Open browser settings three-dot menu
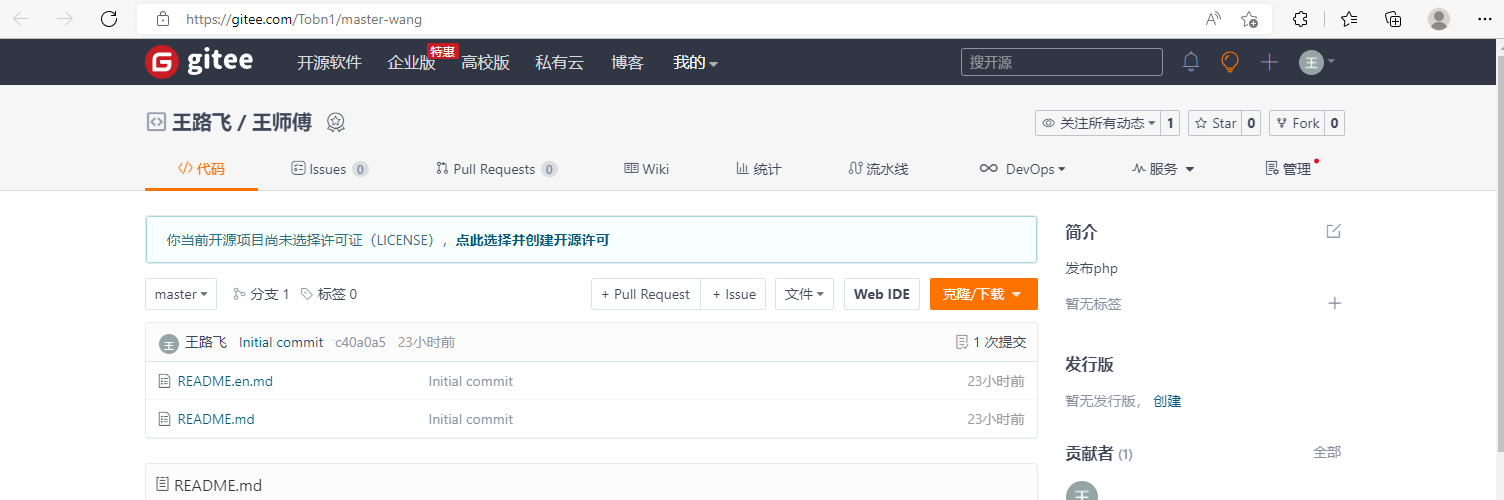This screenshot has height=500, width=1504. pyautogui.click(x=1484, y=19)
